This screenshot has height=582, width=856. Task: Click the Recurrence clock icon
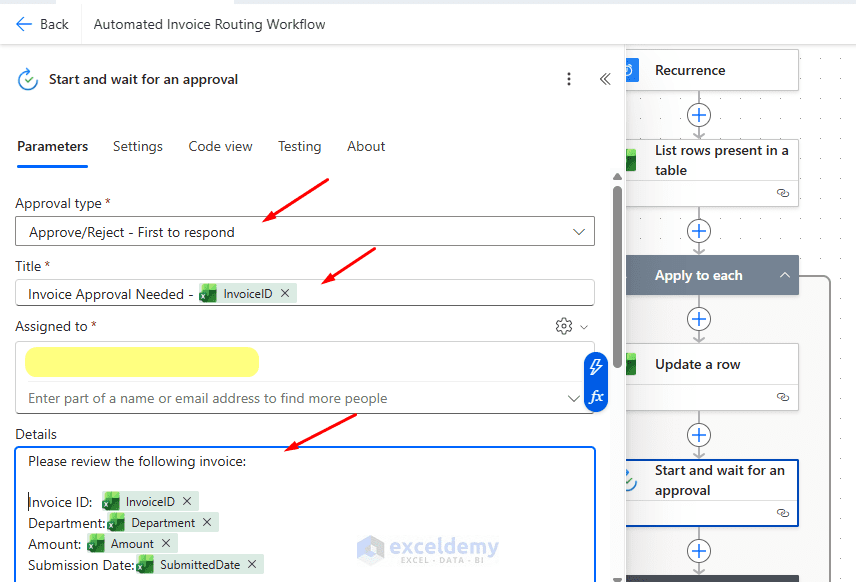(x=632, y=70)
